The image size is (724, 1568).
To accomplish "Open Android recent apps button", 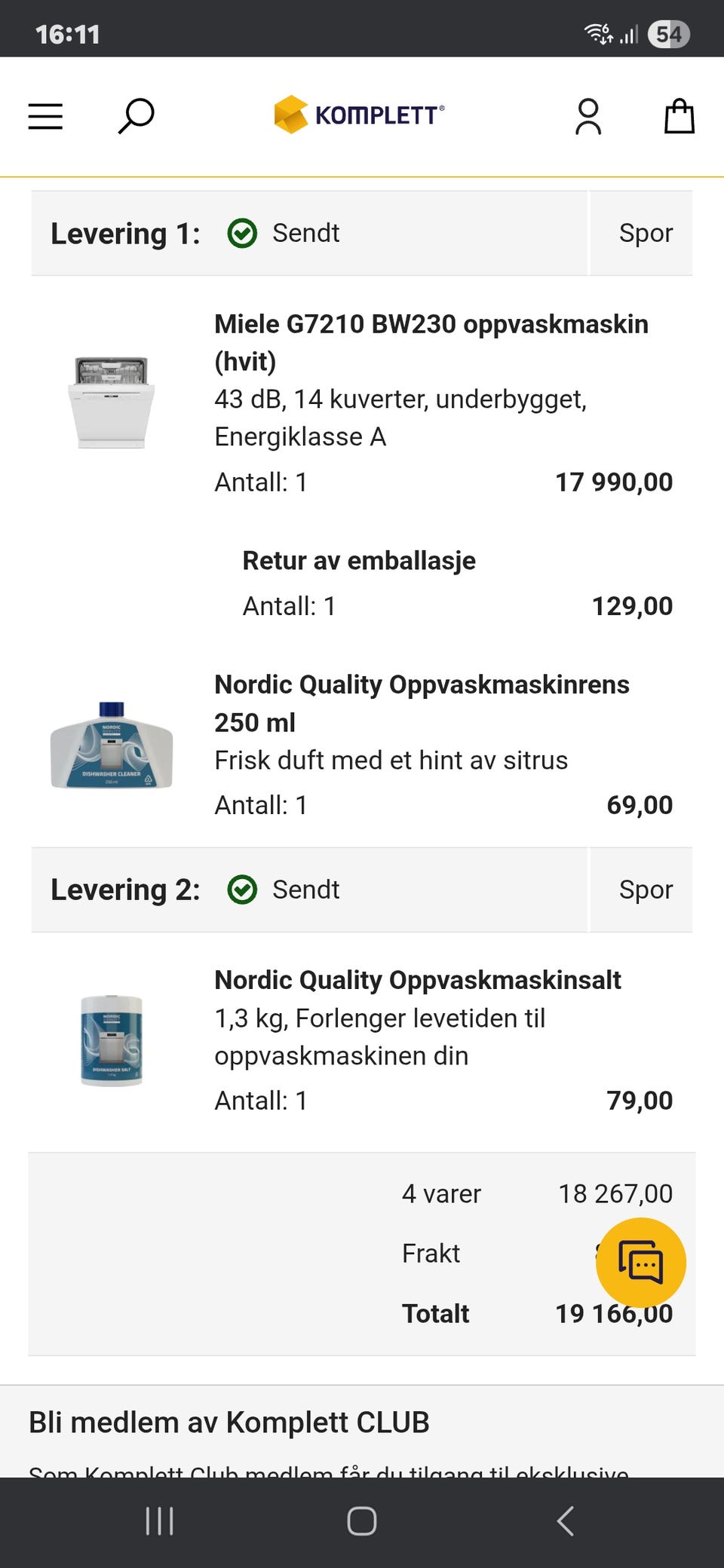I will (159, 1521).
